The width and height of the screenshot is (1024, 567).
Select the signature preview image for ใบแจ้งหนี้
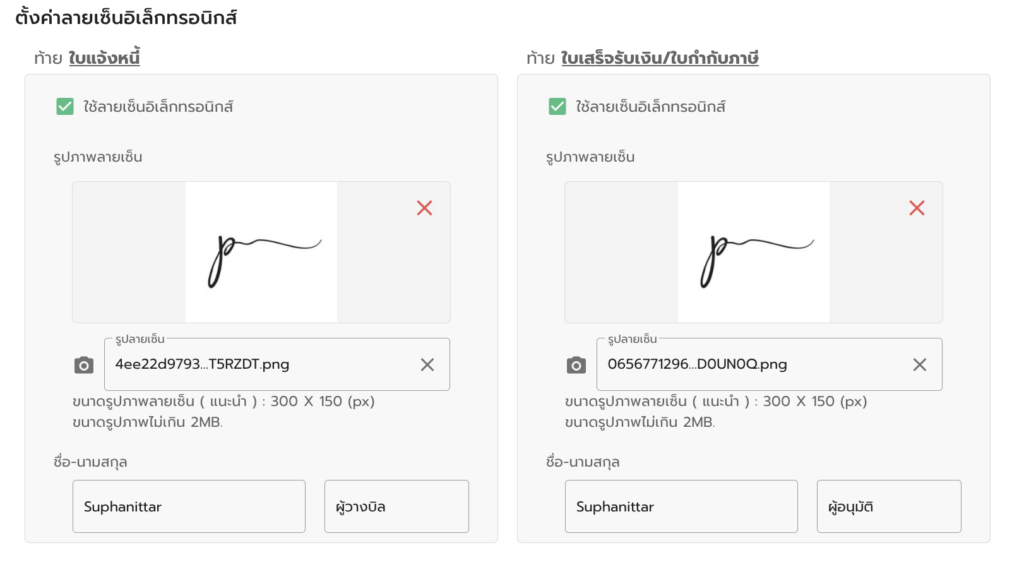[x=261, y=252]
